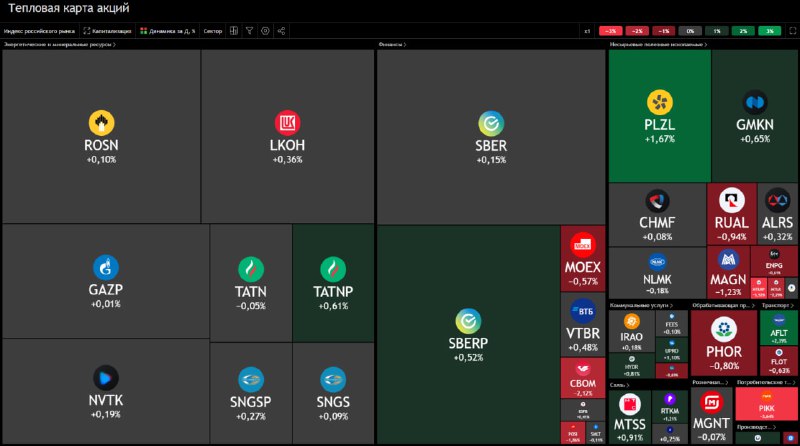Click the PHOR PhosAgro logo icon
The image size is (800, 446).
tap(724, 329)
